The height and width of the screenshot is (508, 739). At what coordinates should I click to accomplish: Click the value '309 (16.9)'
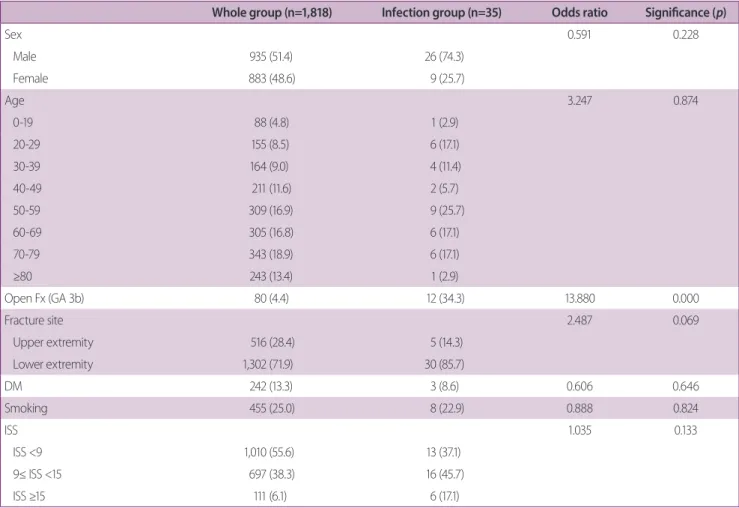[271, 210]
